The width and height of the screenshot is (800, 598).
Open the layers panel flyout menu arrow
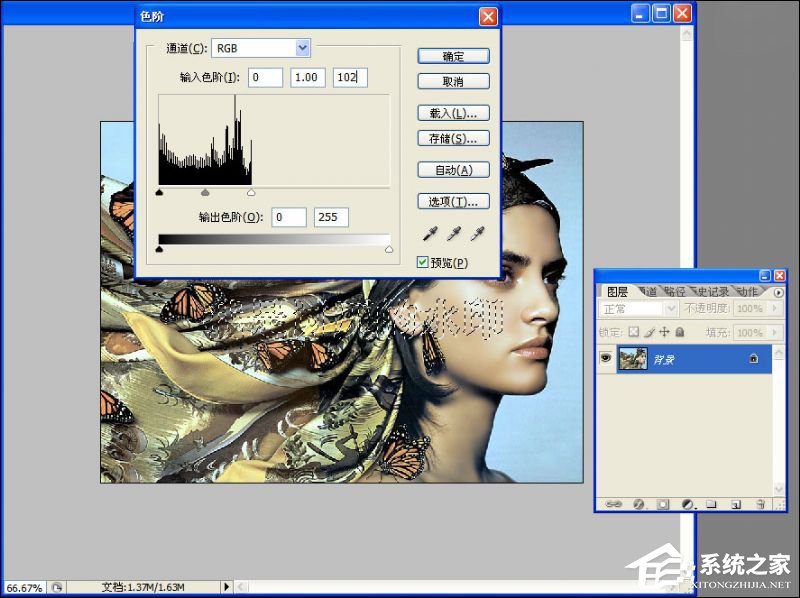[779, 292]
